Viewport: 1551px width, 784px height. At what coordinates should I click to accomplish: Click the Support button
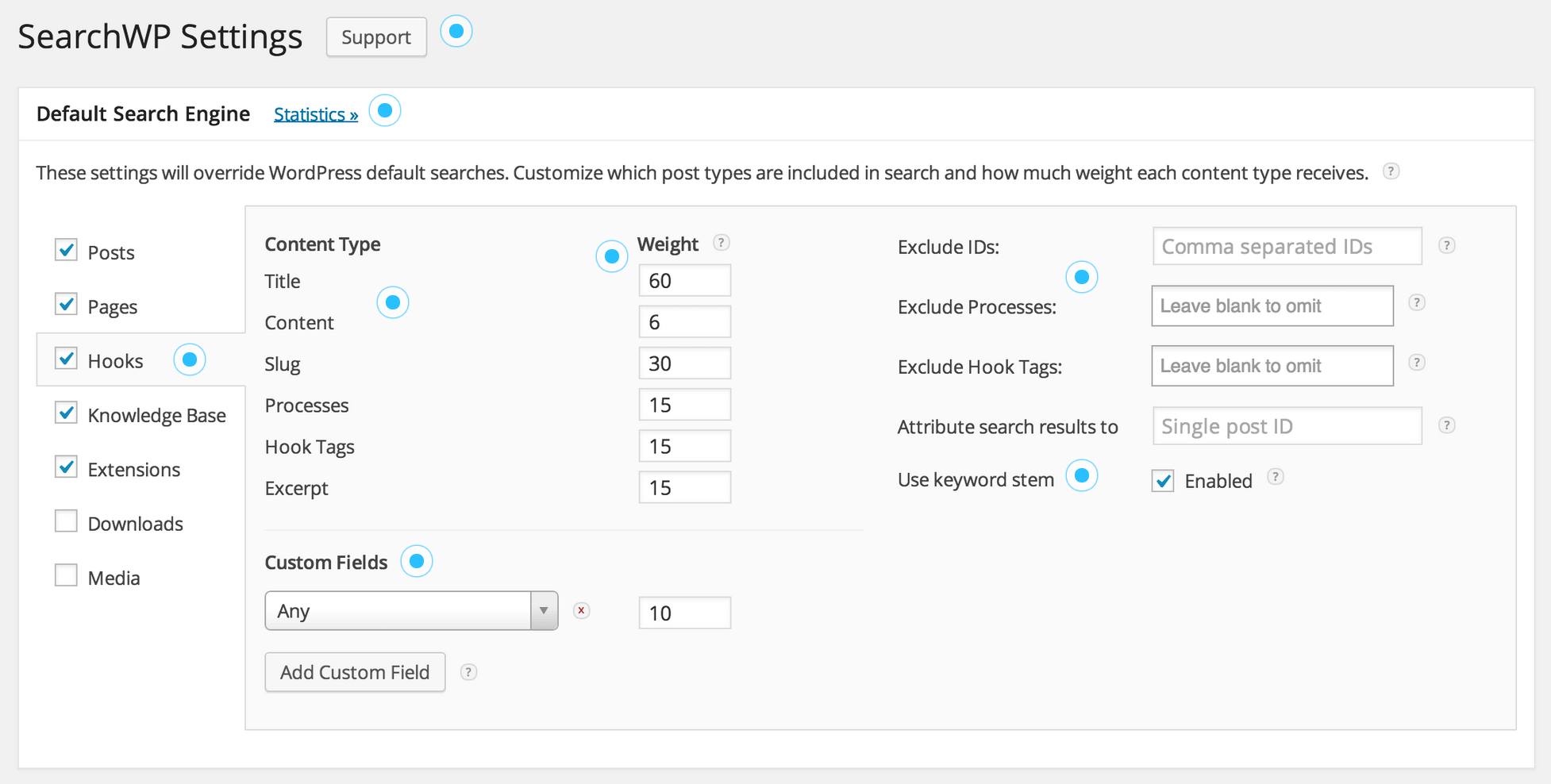point(375,37)
